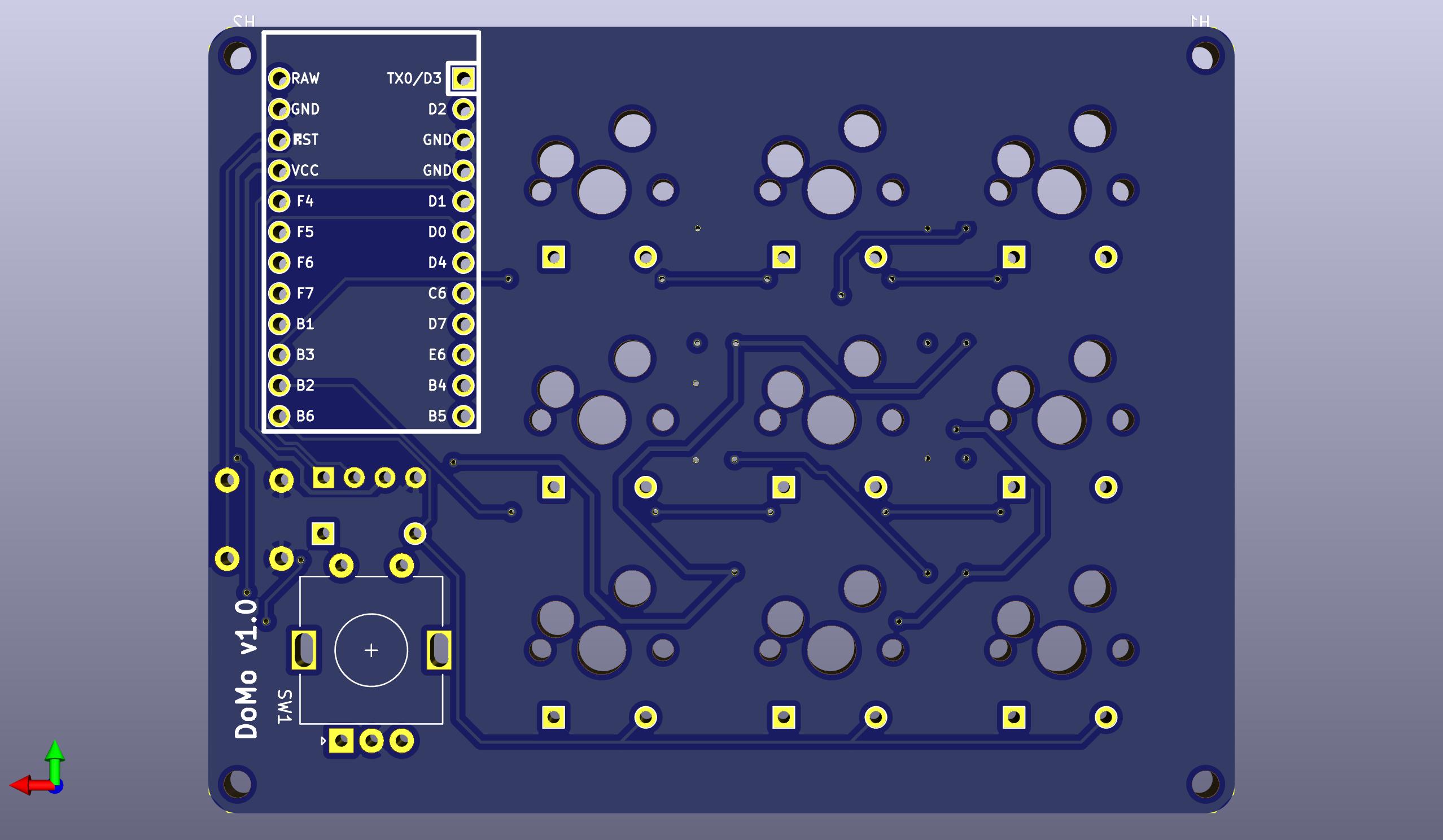This screenshot has width=1443, height=840.
Task: Select the B4 pin label
Action: point(437,386)
